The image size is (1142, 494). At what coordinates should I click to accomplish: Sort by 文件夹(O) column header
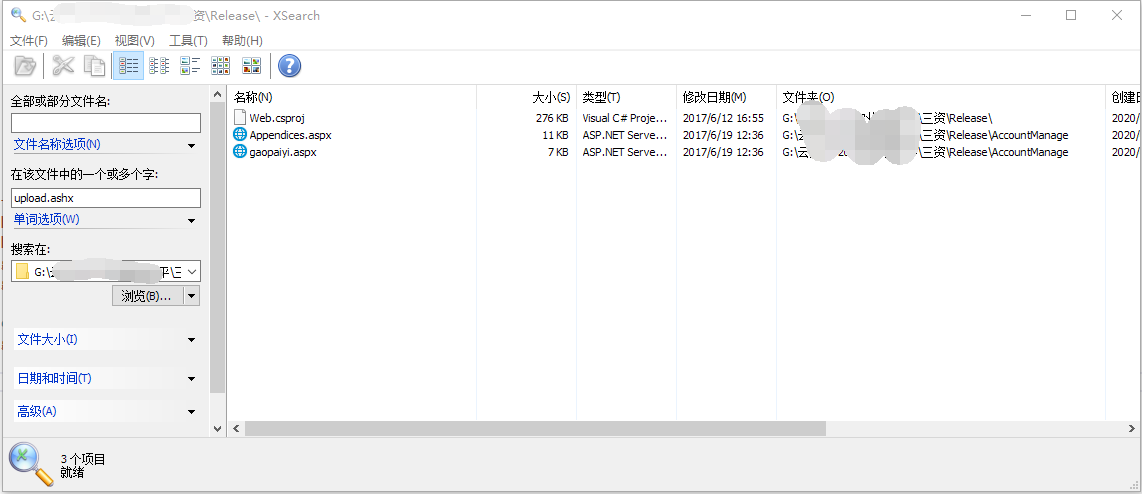[x=941, y=97]
